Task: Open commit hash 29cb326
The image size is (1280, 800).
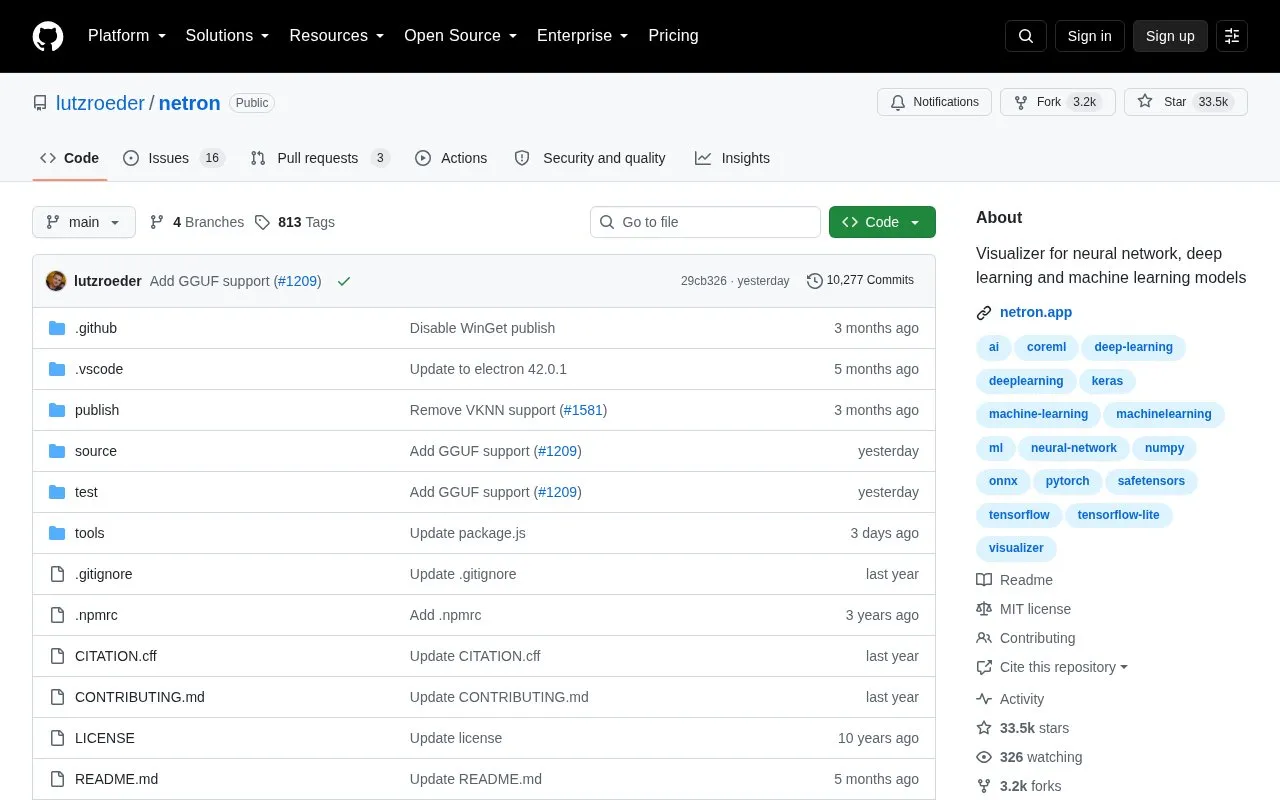Action: pyautogui.click(x=704, y=281)
